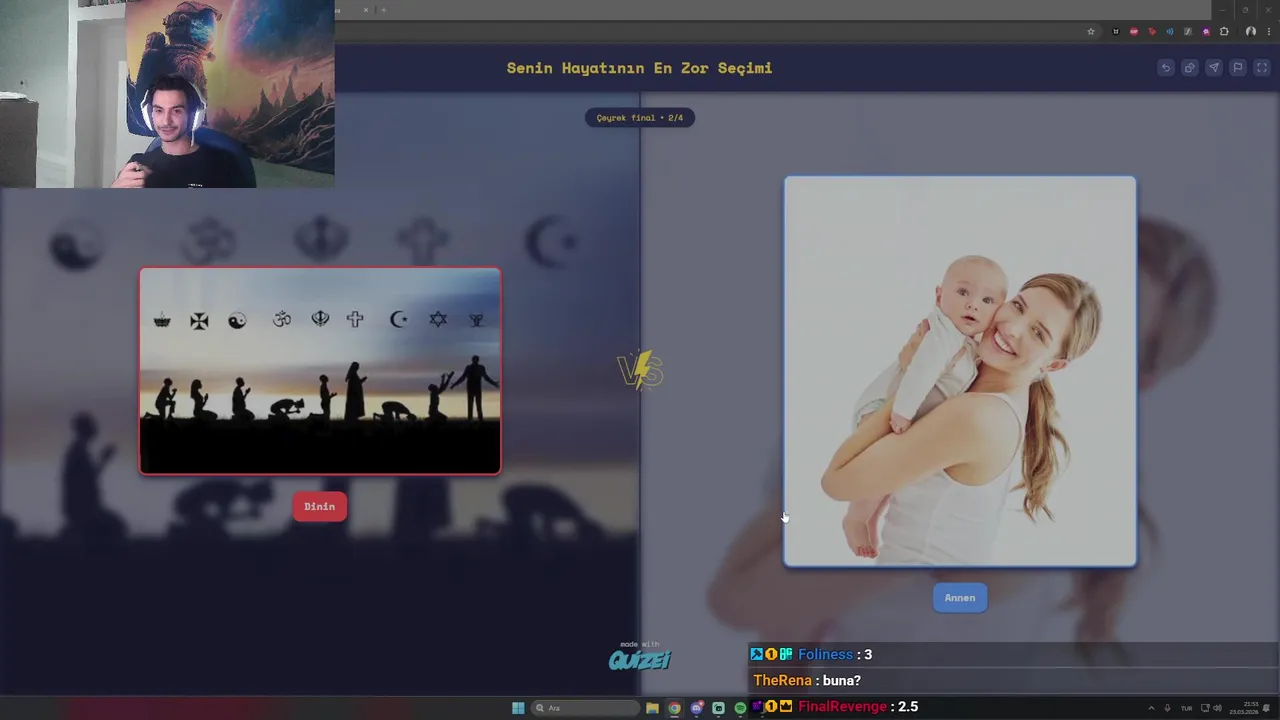Click the microphone tray icon

(x=1167, y=708)
